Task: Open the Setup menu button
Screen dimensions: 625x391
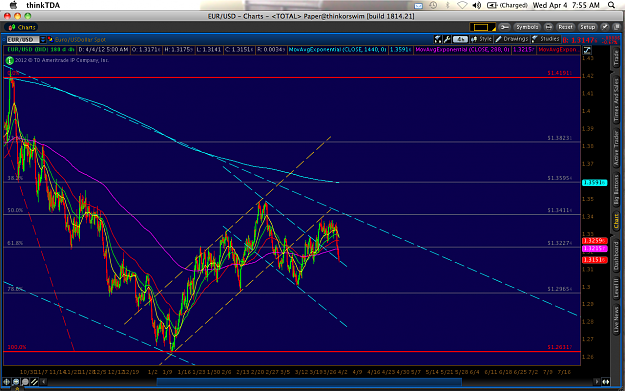Action: [x=588, y=27]
